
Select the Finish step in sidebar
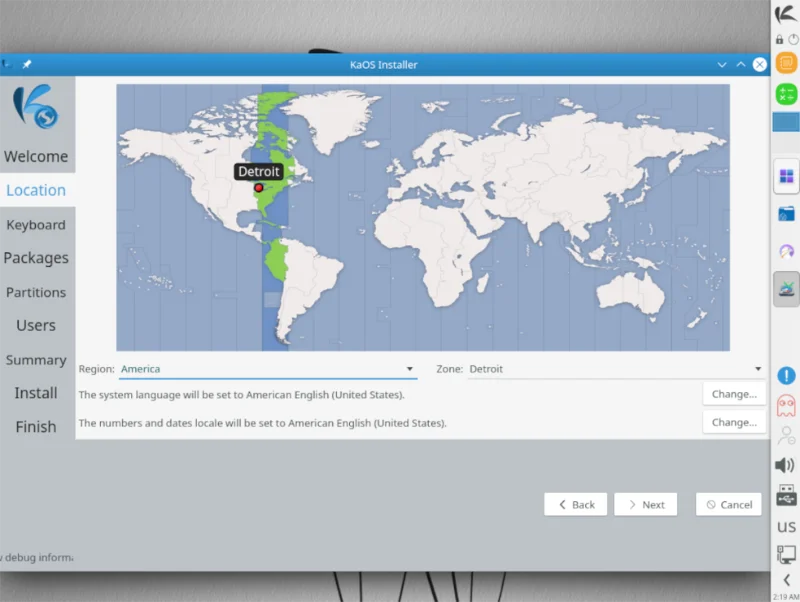(x=36, y=427)
